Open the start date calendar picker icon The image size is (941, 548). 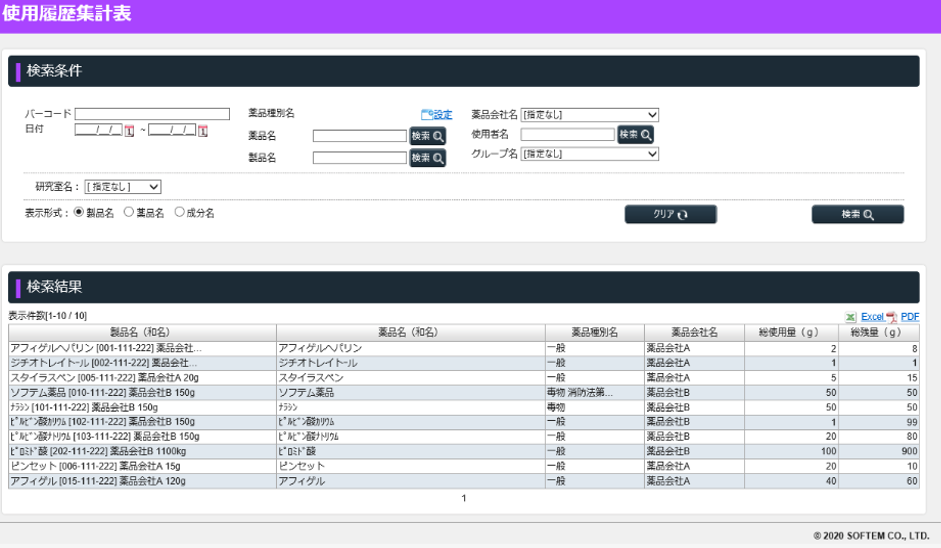128,130
